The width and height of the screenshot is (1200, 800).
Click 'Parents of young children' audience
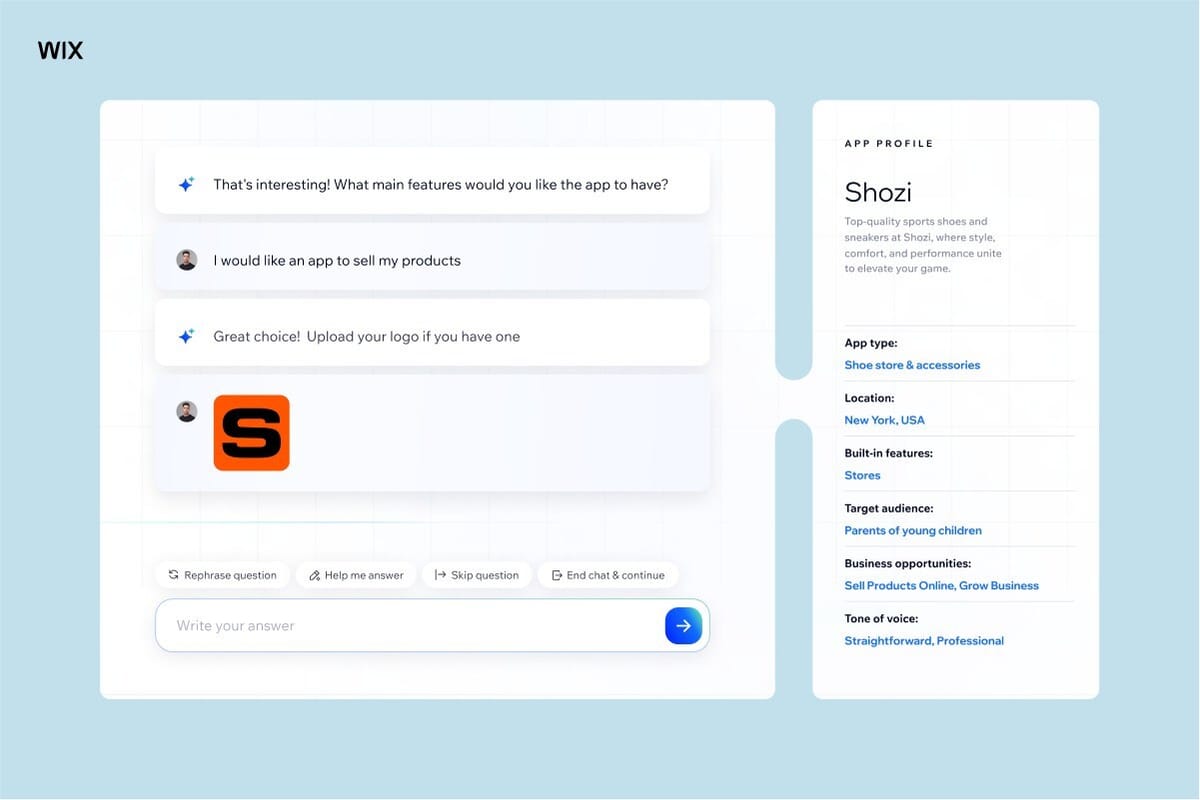tap(913, 530)
